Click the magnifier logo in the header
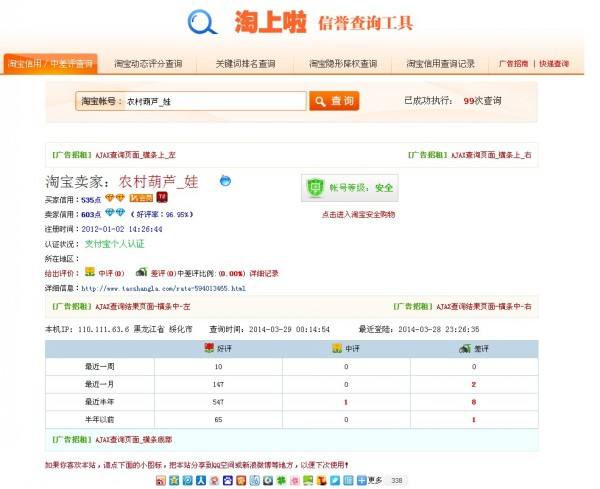600x489 pixels. [202, 22]
